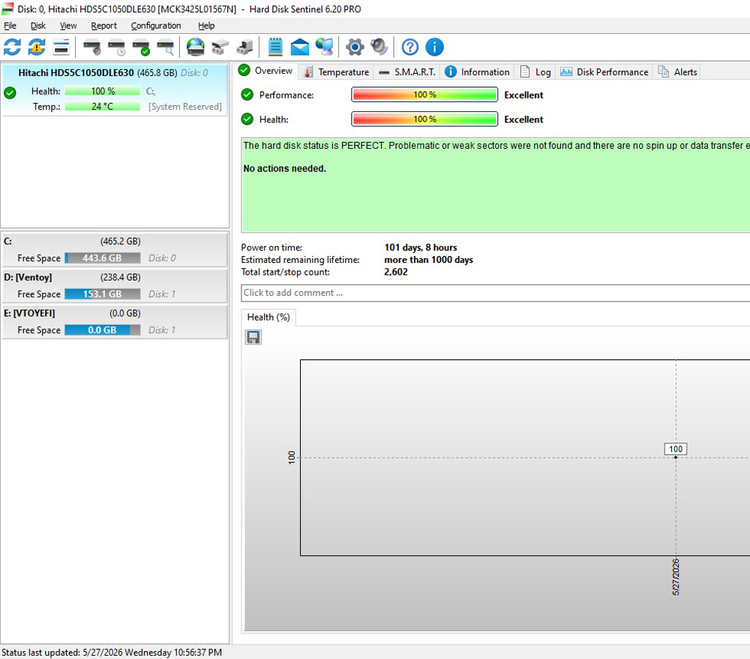Click the green check next to Health label

click(x=247, y=119)
